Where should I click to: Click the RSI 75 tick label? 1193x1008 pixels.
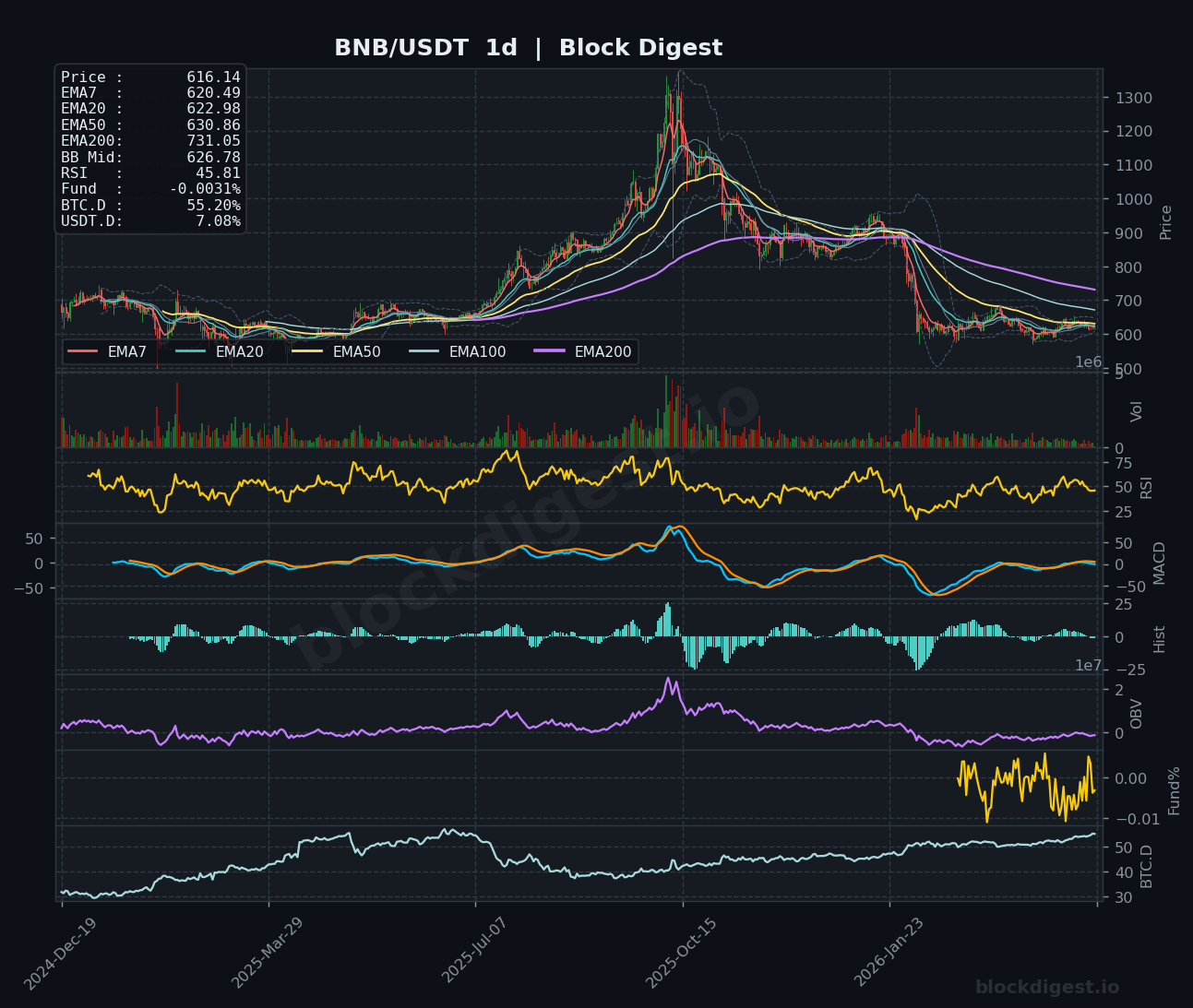pyautogui.click(x=1124, y=463)
